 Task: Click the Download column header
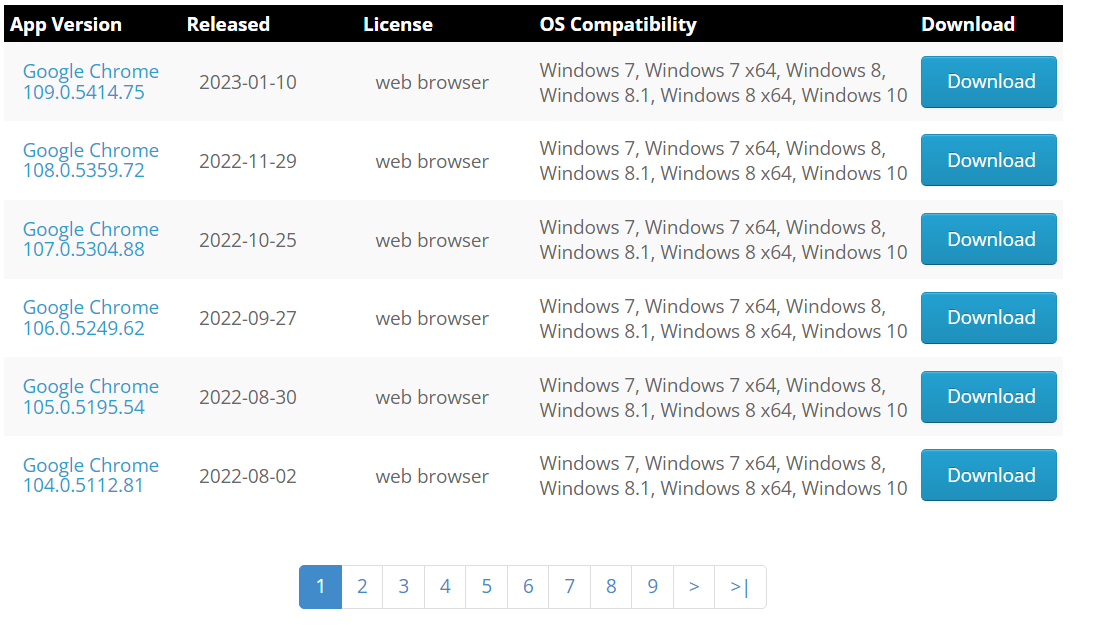click(x=968, y=25)
